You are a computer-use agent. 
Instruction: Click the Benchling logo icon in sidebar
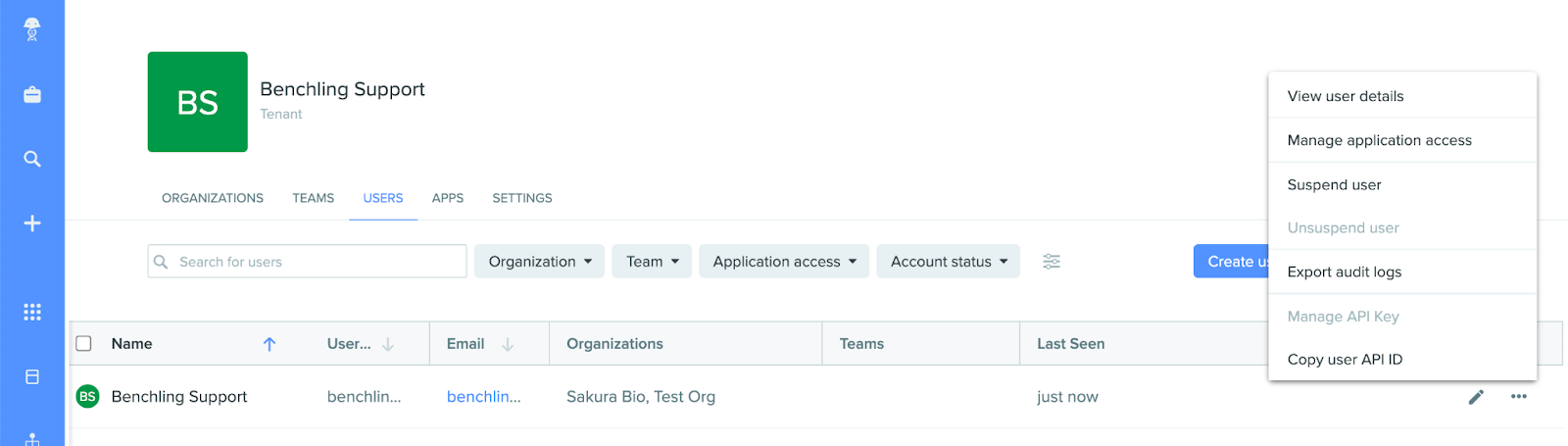tap(31, 28)
